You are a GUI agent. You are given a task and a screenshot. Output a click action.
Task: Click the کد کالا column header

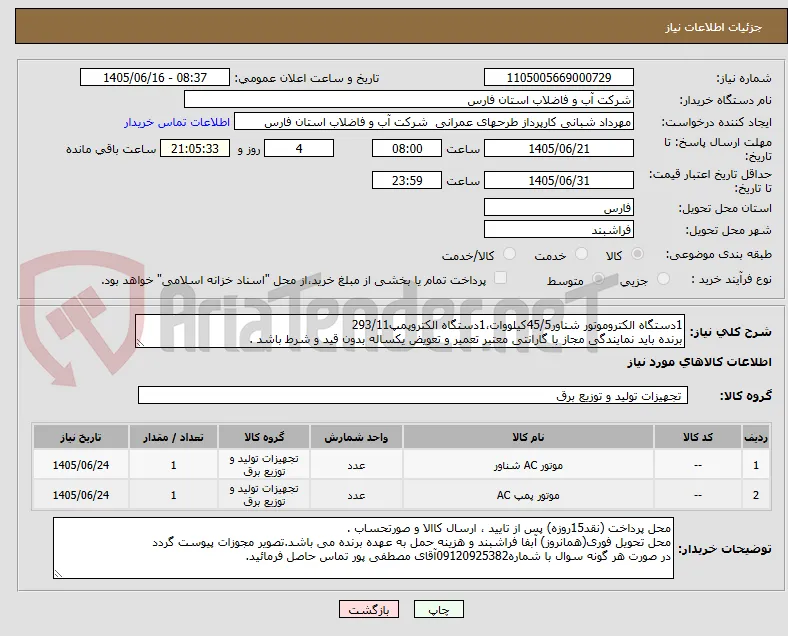coord(698,437)
